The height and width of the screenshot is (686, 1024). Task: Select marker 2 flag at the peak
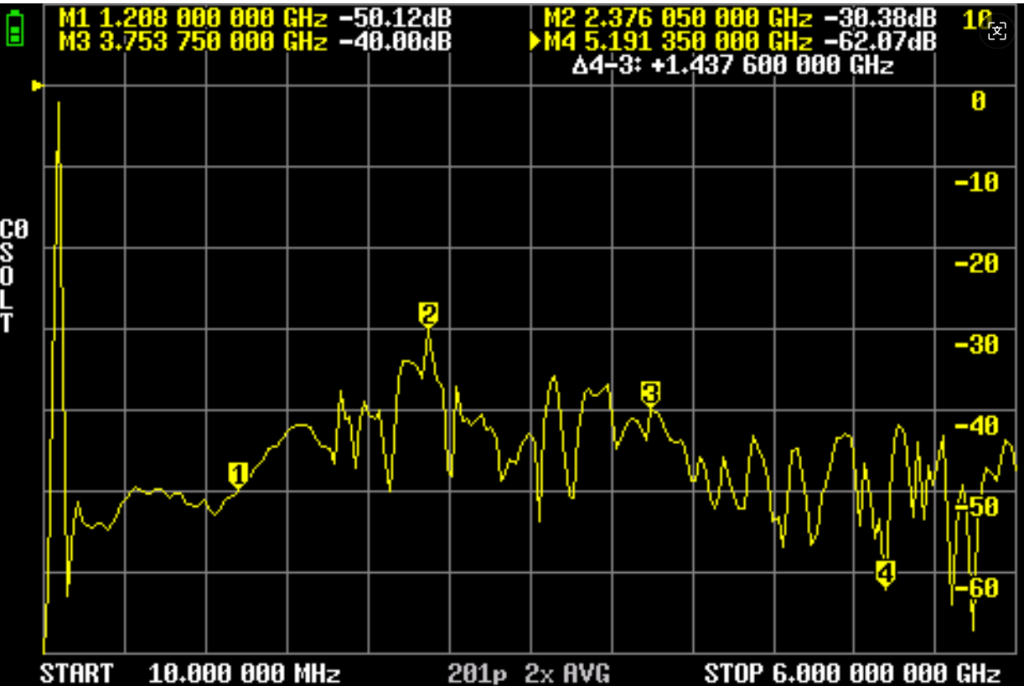tap(428, 314)
